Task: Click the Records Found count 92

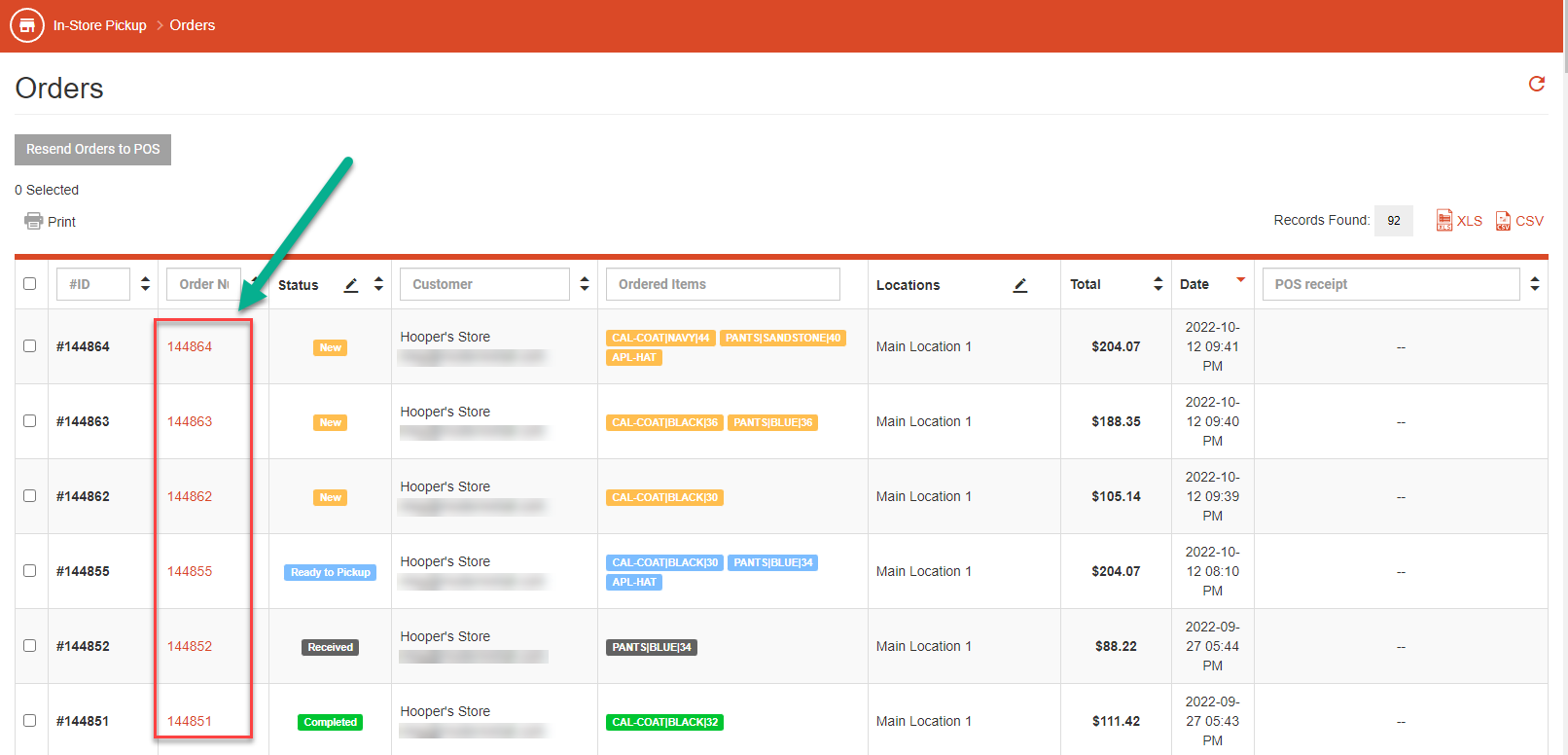Action: tap(1394, 221)
